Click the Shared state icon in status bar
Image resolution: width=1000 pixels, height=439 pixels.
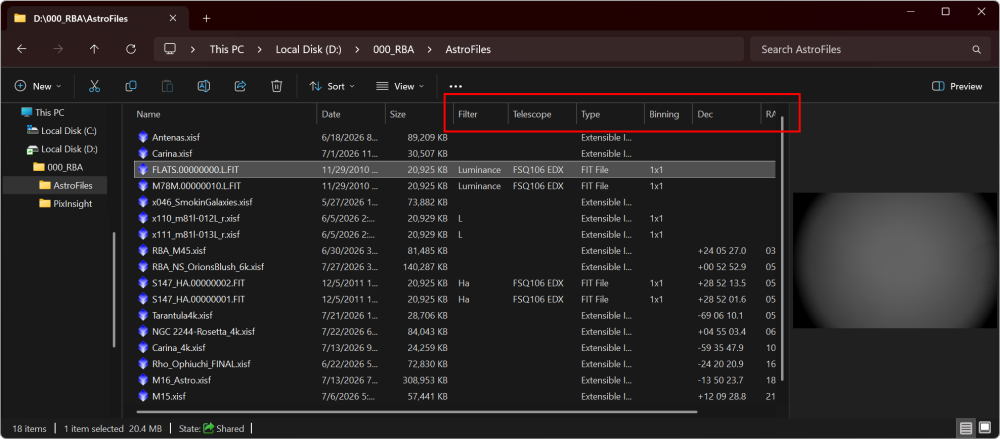click(209, 428)
